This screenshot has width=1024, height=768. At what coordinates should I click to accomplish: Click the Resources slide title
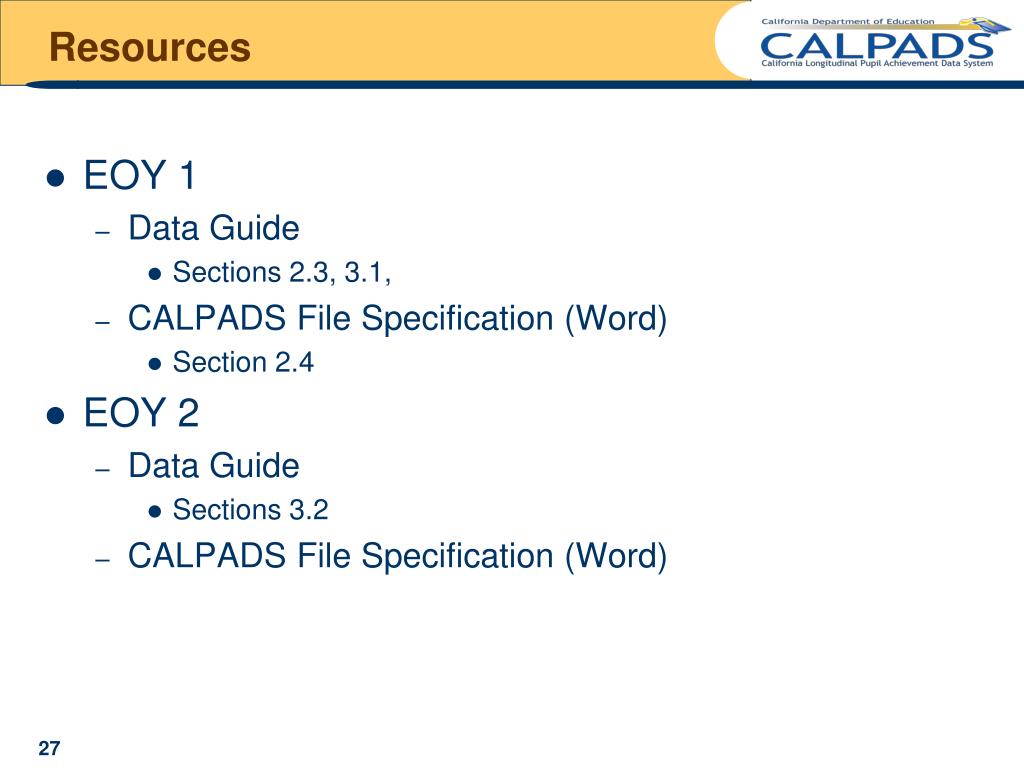(x=150, y=48)
